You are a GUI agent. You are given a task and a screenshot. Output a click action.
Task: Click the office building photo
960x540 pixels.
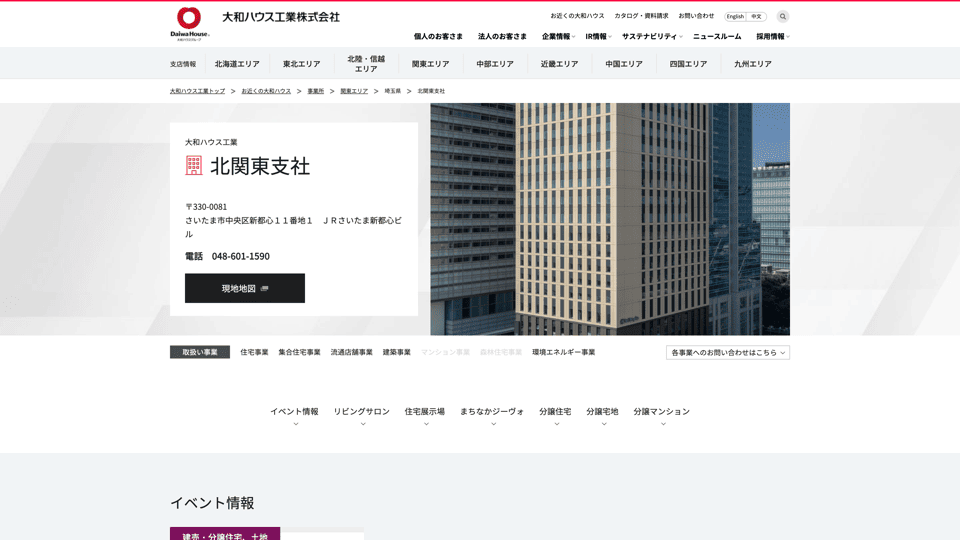610,219
